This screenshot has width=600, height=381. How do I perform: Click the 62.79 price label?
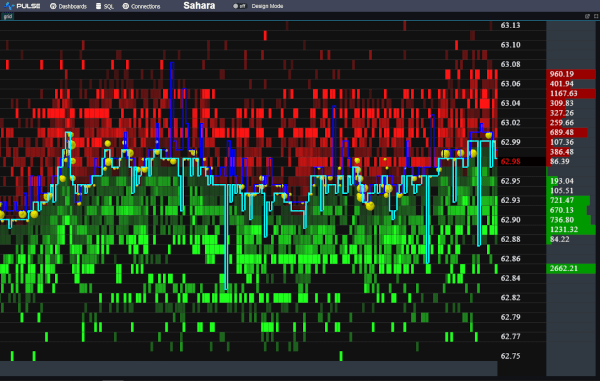point(510,317)
